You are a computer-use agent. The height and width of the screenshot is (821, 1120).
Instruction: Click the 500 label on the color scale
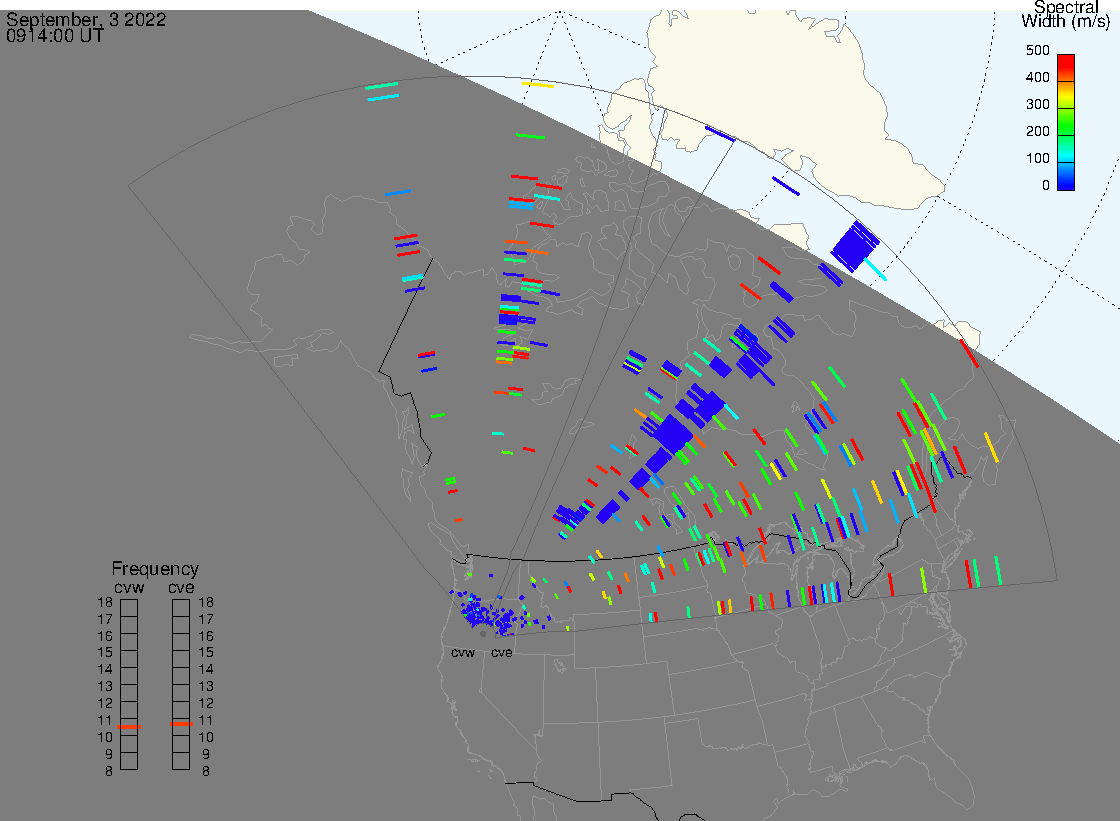click(x=1037, y=50)
